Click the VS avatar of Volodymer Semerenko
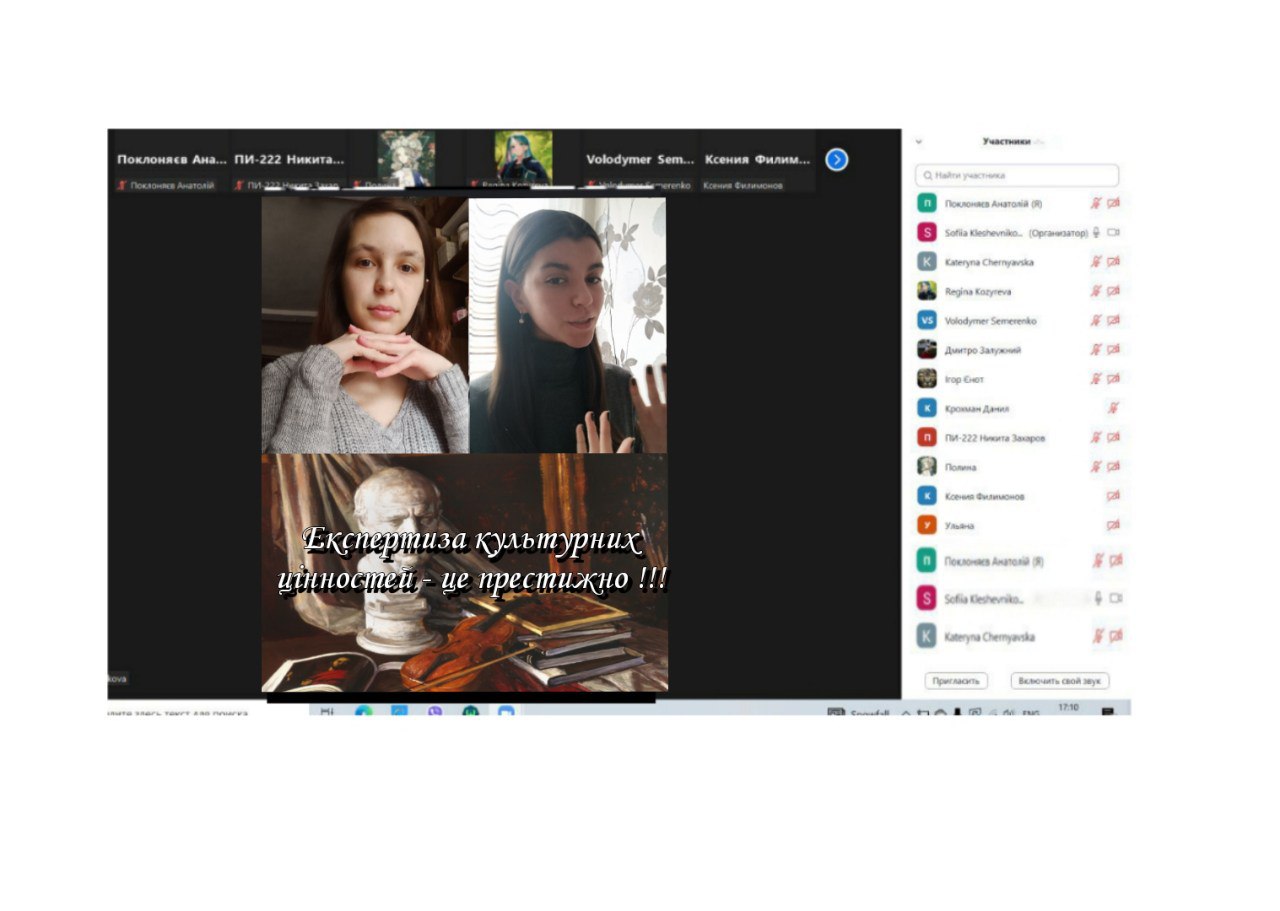The width and height of the screenshot is (1280, 911). 927,320
